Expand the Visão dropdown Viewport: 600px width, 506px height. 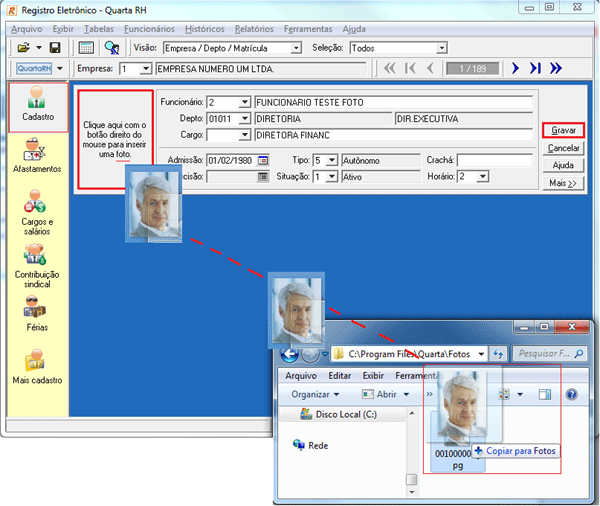[296, 48]
